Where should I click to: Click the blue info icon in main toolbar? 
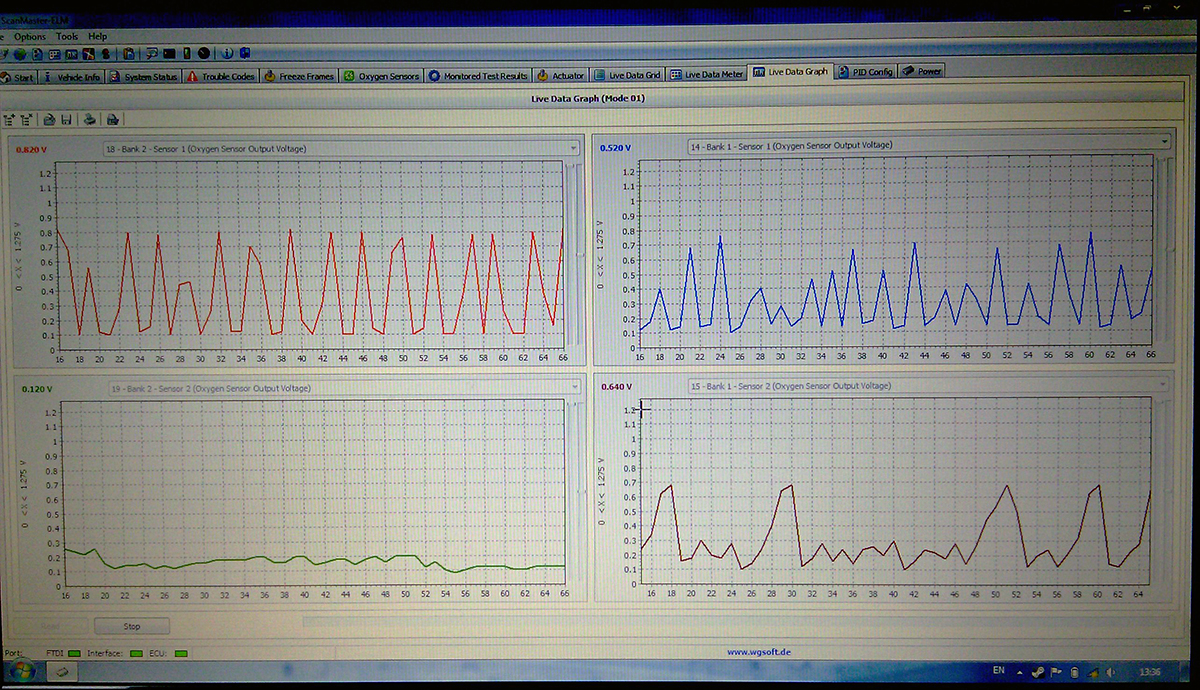point(228,53)
